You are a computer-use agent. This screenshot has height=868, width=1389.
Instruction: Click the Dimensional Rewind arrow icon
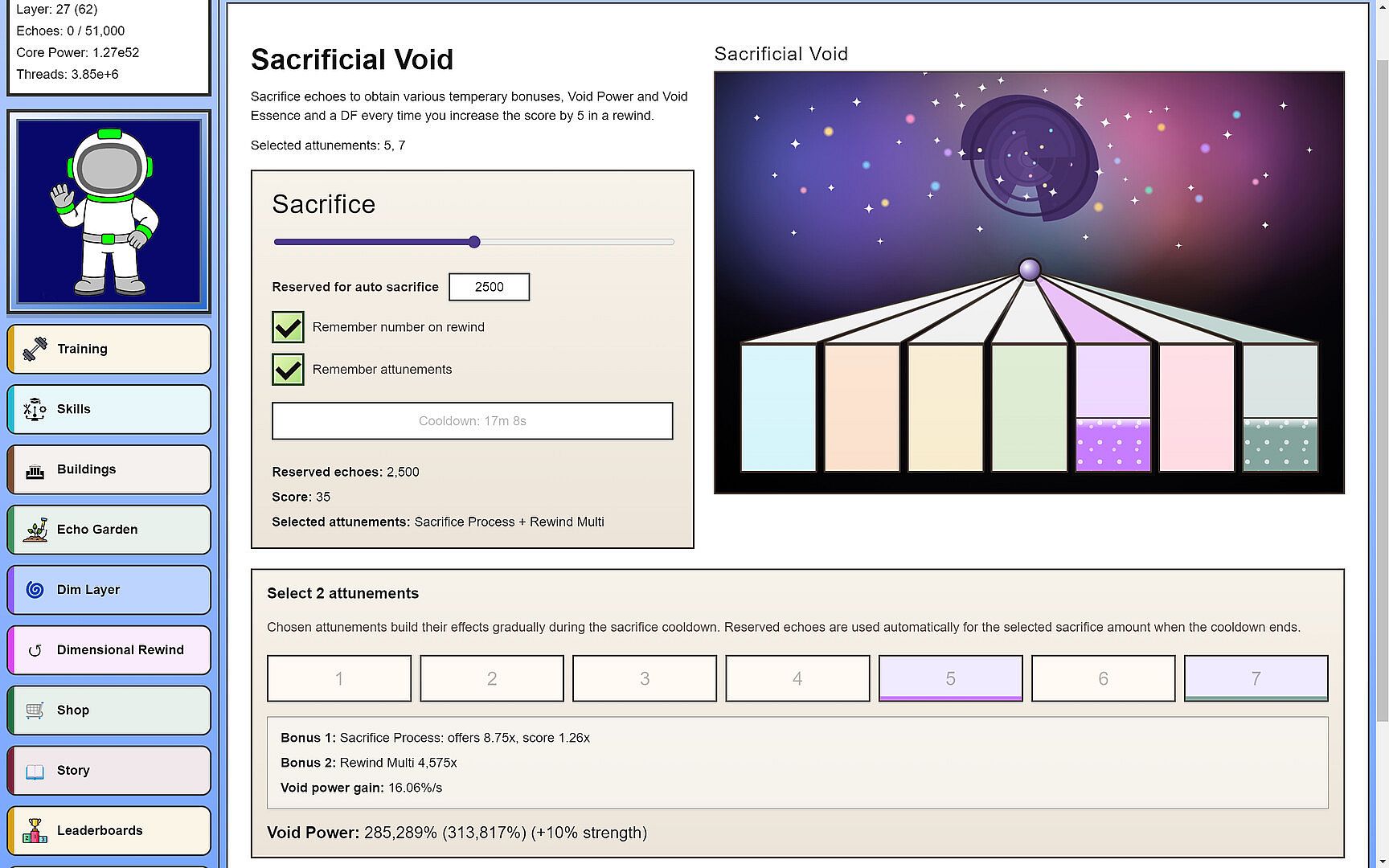35,650
